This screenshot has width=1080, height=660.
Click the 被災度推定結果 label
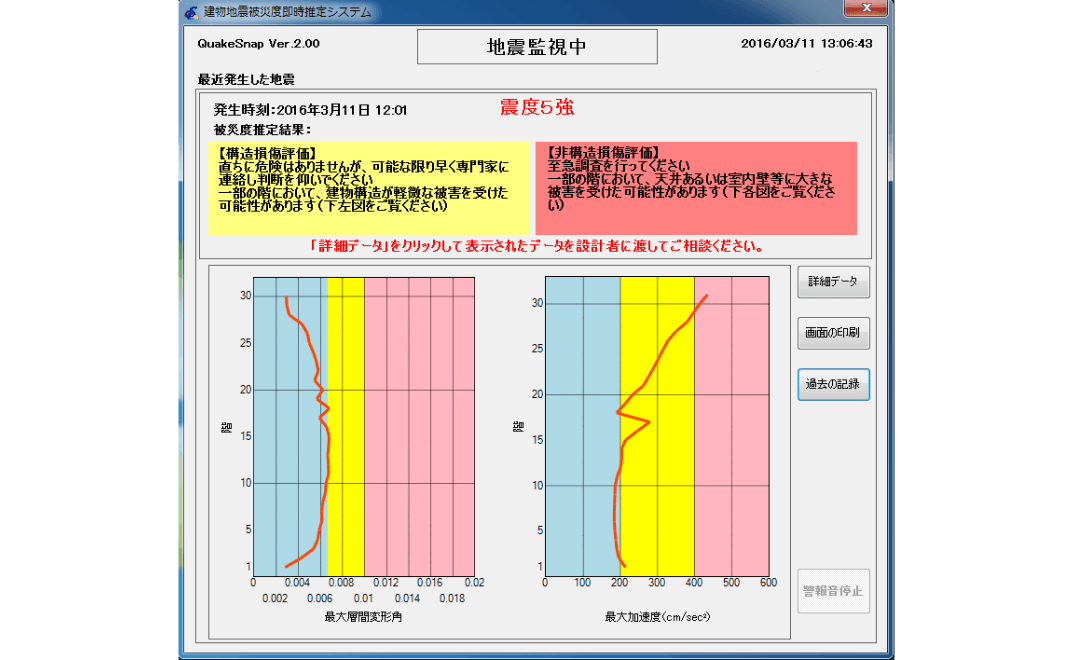tap(262, 130)
